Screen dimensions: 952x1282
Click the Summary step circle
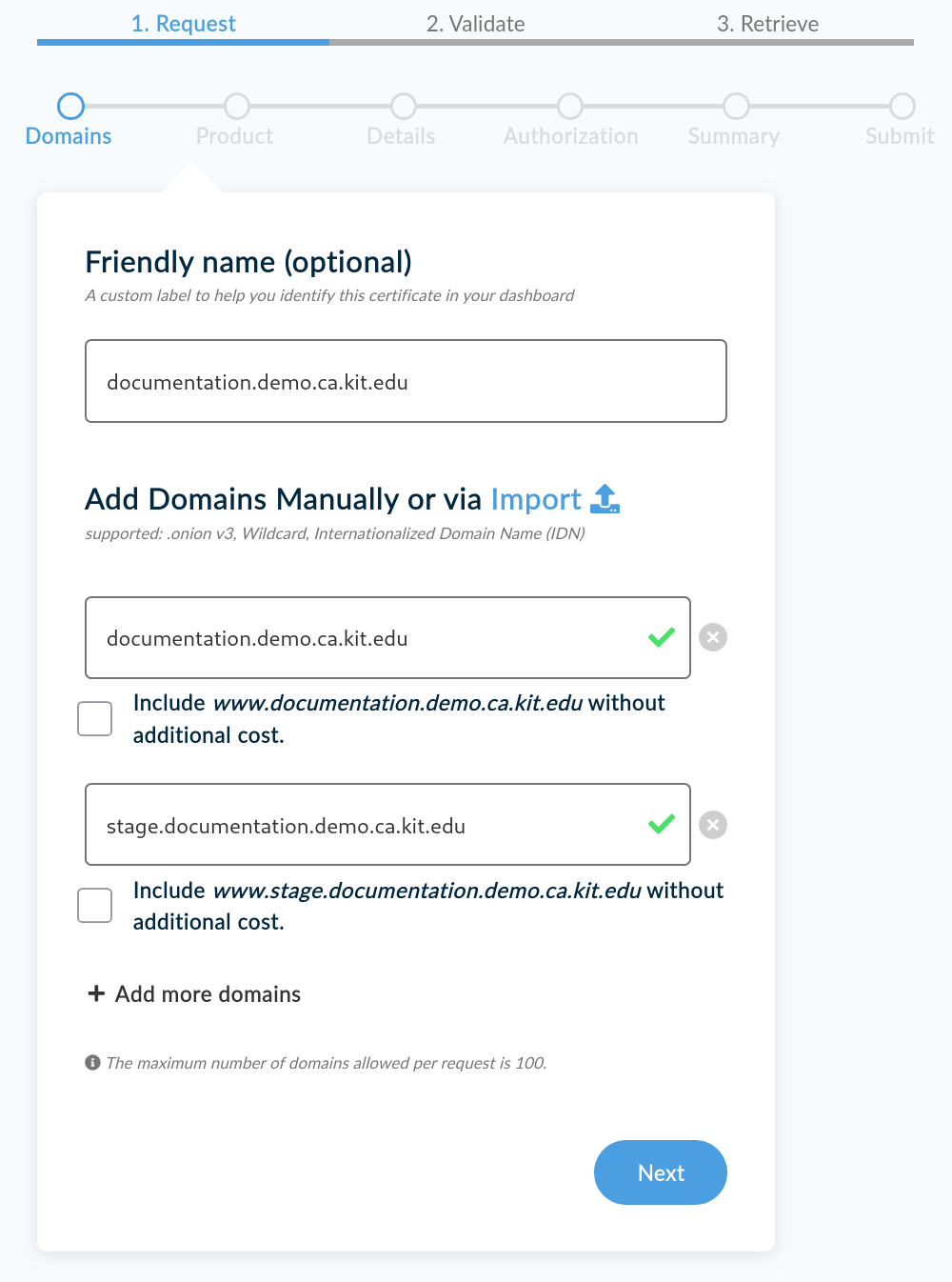pos(736,106)
